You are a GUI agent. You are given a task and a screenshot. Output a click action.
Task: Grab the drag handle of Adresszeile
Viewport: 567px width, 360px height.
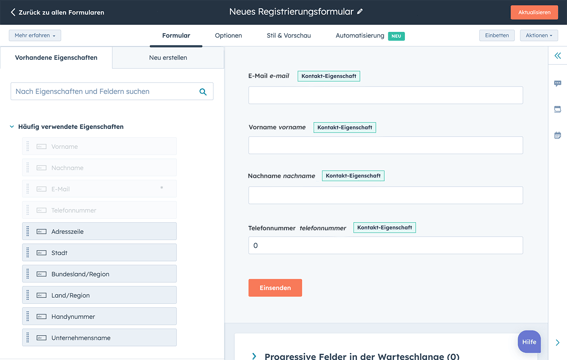click(27, 231)
